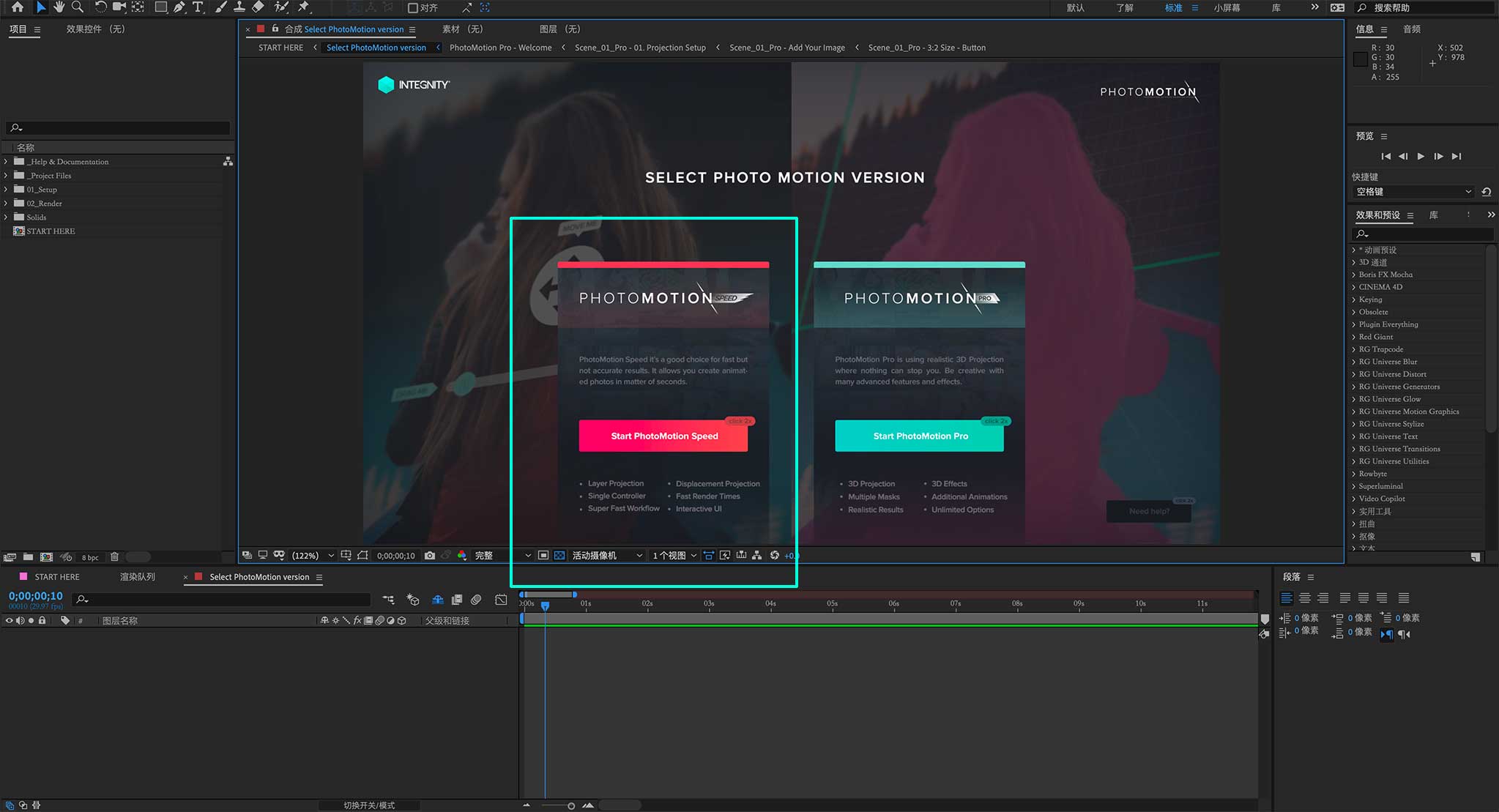
Task: Select the Pen tool
Action: (x=179, y=7)
